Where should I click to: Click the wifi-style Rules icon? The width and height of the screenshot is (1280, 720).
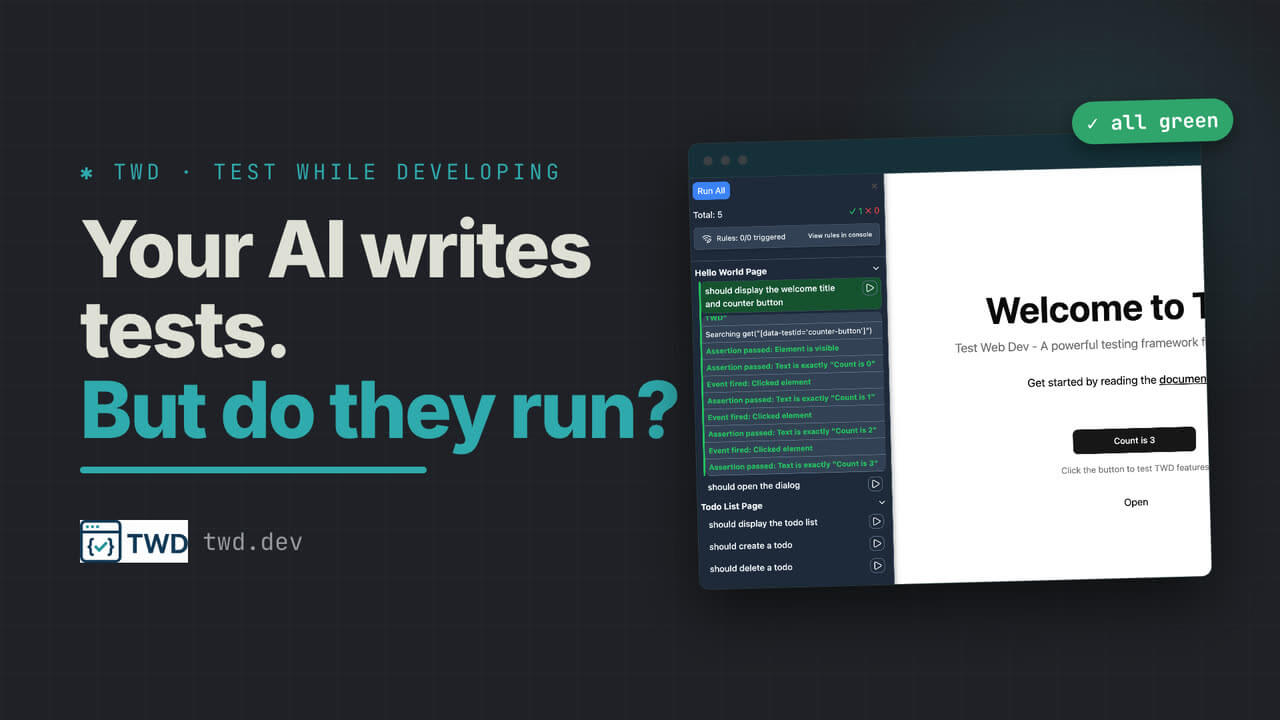707,238
